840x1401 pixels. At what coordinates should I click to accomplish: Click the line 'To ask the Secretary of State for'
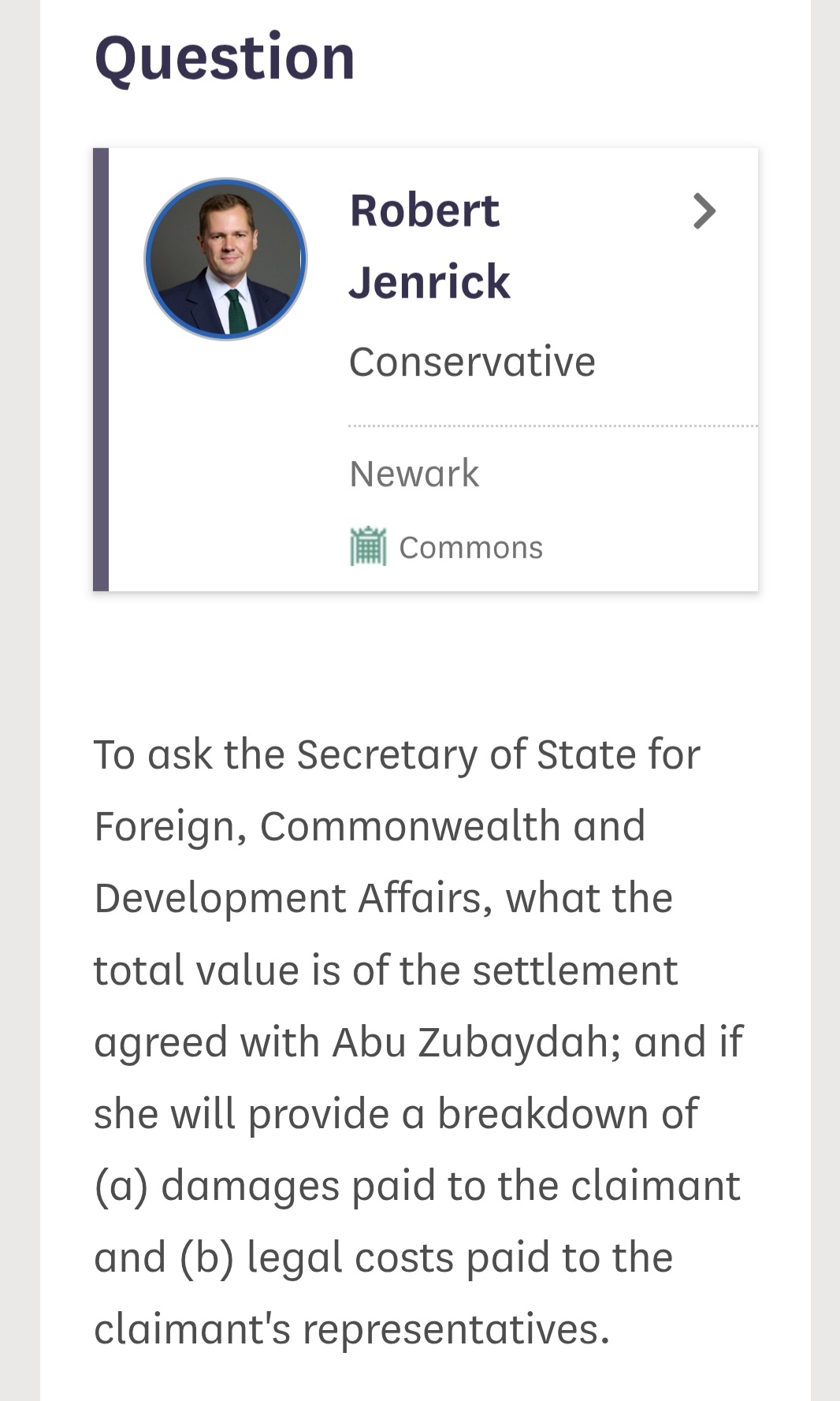[x=396, y=755]
